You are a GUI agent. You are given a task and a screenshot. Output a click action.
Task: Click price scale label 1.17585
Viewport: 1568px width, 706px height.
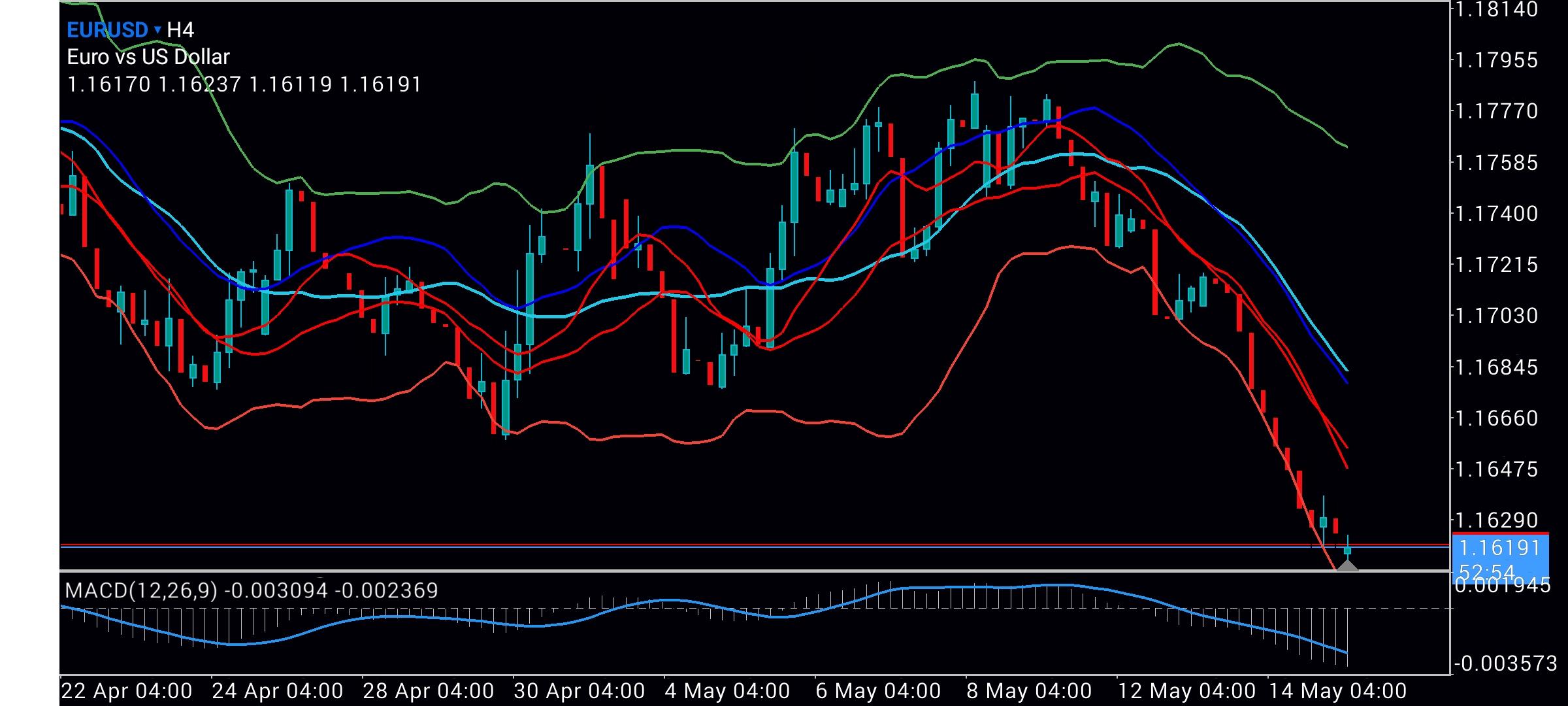click(x=1495, y=162)
